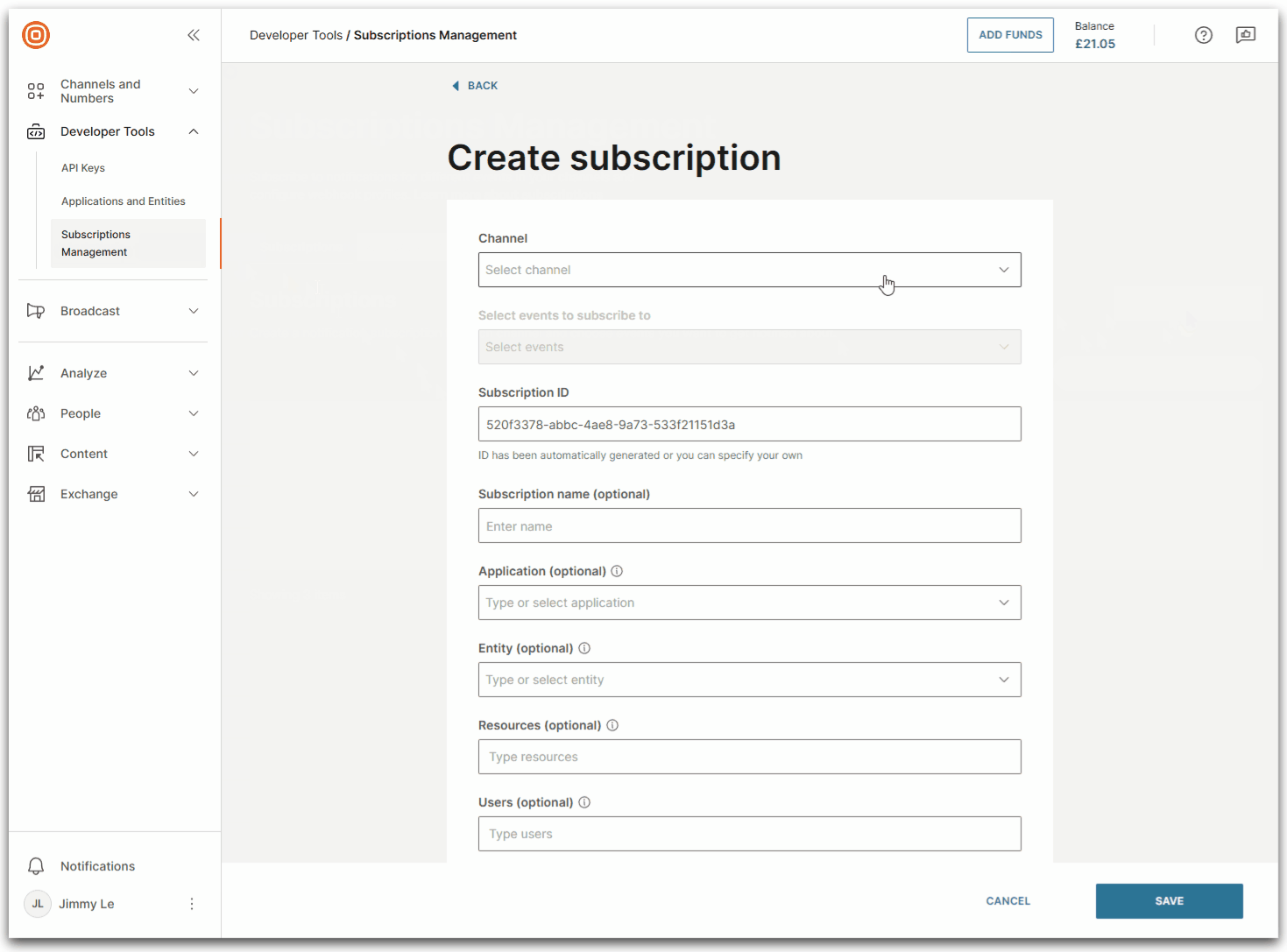1287x952 pixels.
Task: Click the ID auto-generated hint text
Action: click(x=640, y=455)
